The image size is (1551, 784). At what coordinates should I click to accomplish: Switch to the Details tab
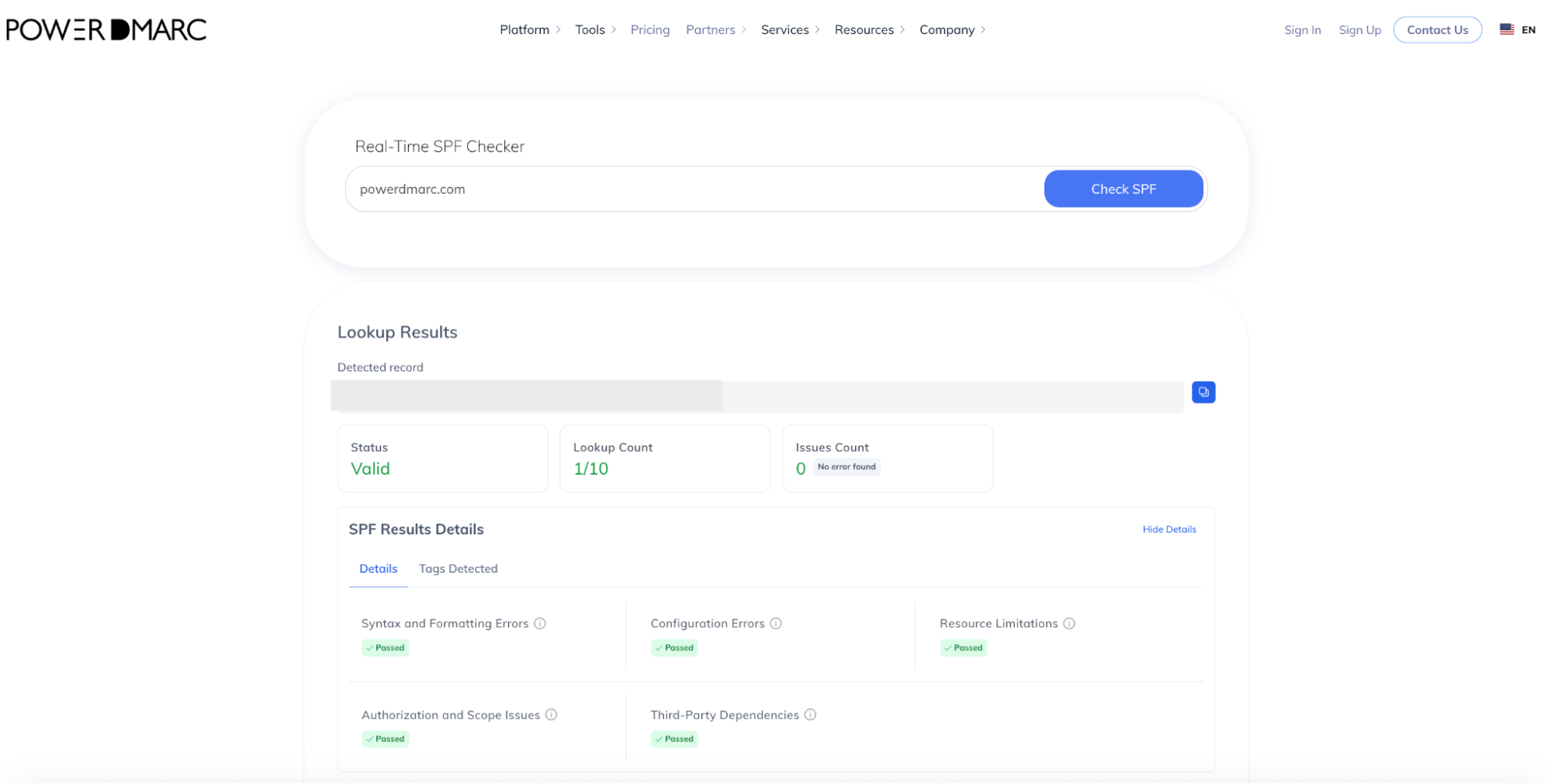point(379,569)
